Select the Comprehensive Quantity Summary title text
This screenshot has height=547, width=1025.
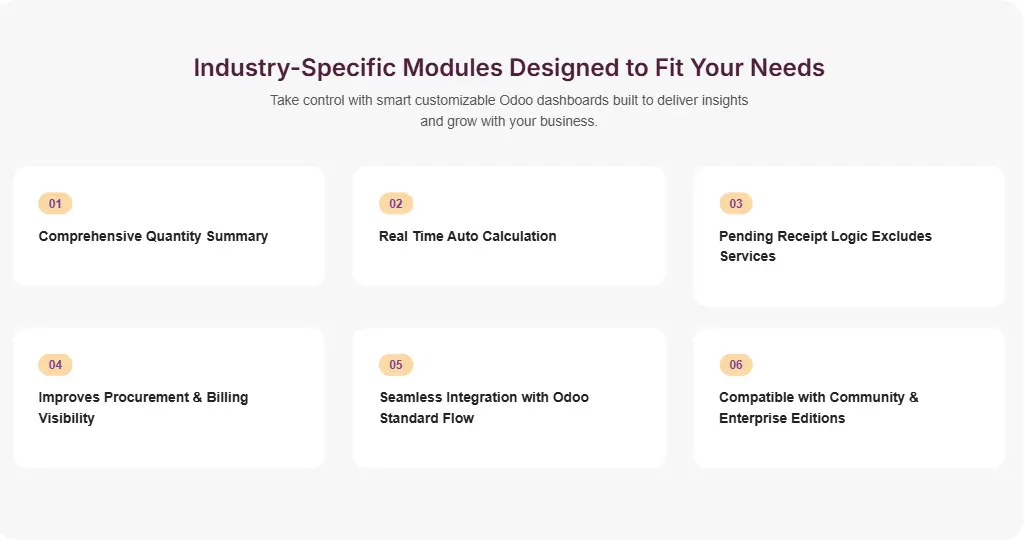click(x=153, y=237)
